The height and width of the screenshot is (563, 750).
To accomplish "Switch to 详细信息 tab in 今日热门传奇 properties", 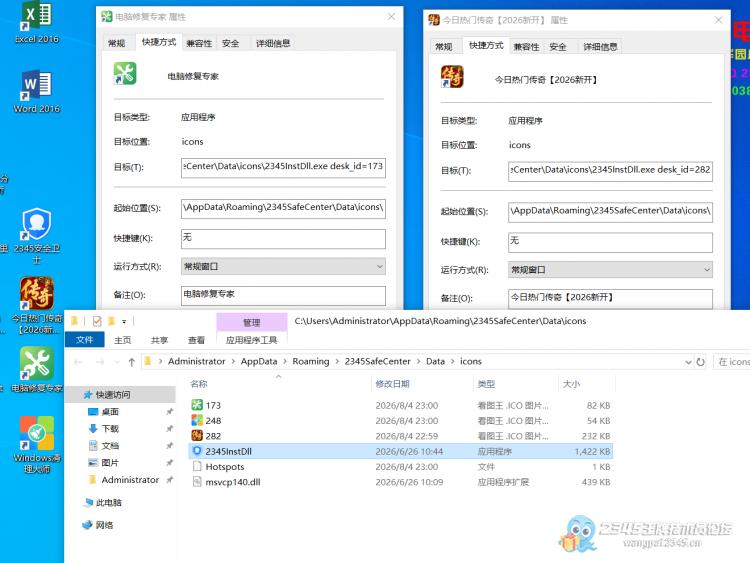I will pyautogui.click(x=600, y=46).
